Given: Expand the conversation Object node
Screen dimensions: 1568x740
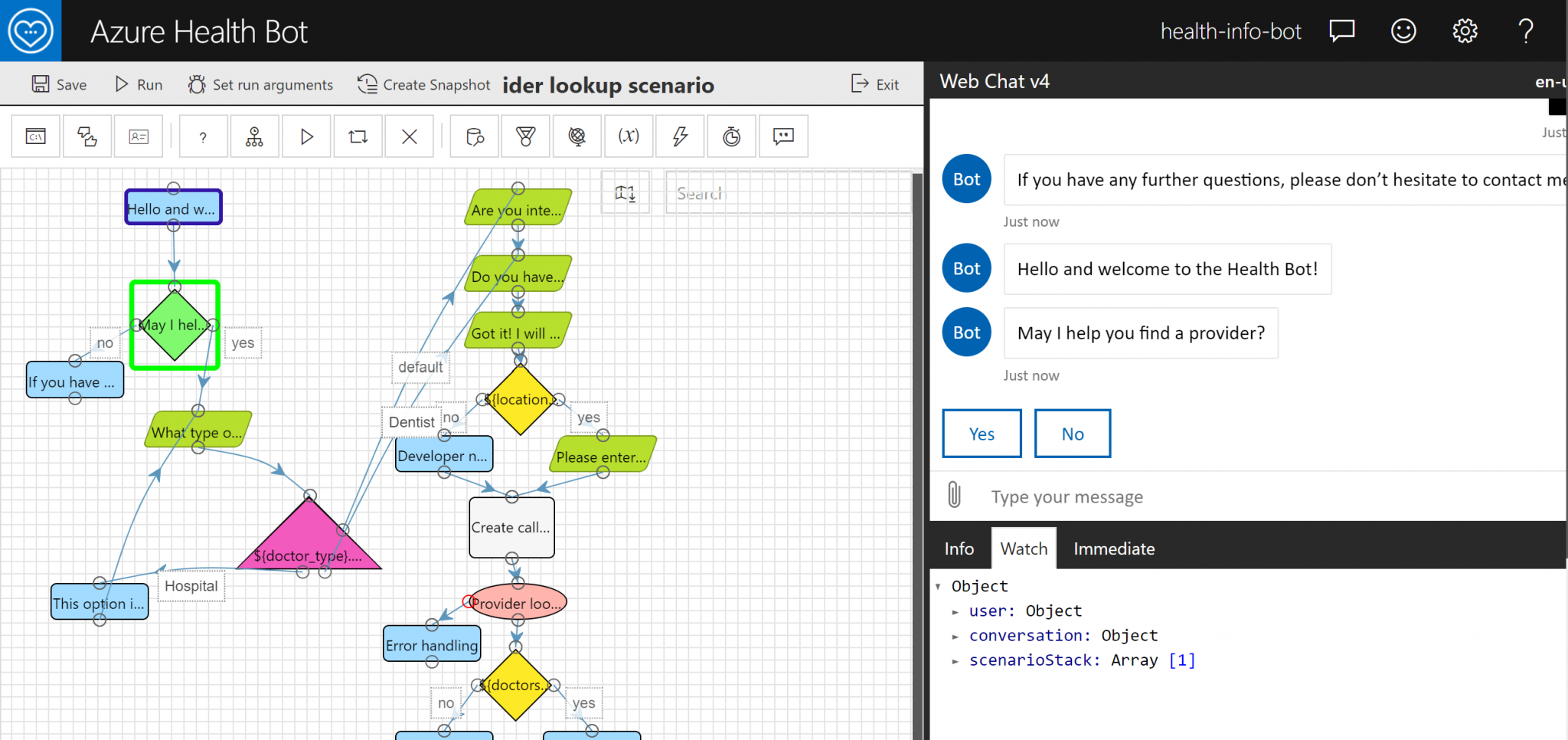Looking at the screenshot, I should coord(955,636).
